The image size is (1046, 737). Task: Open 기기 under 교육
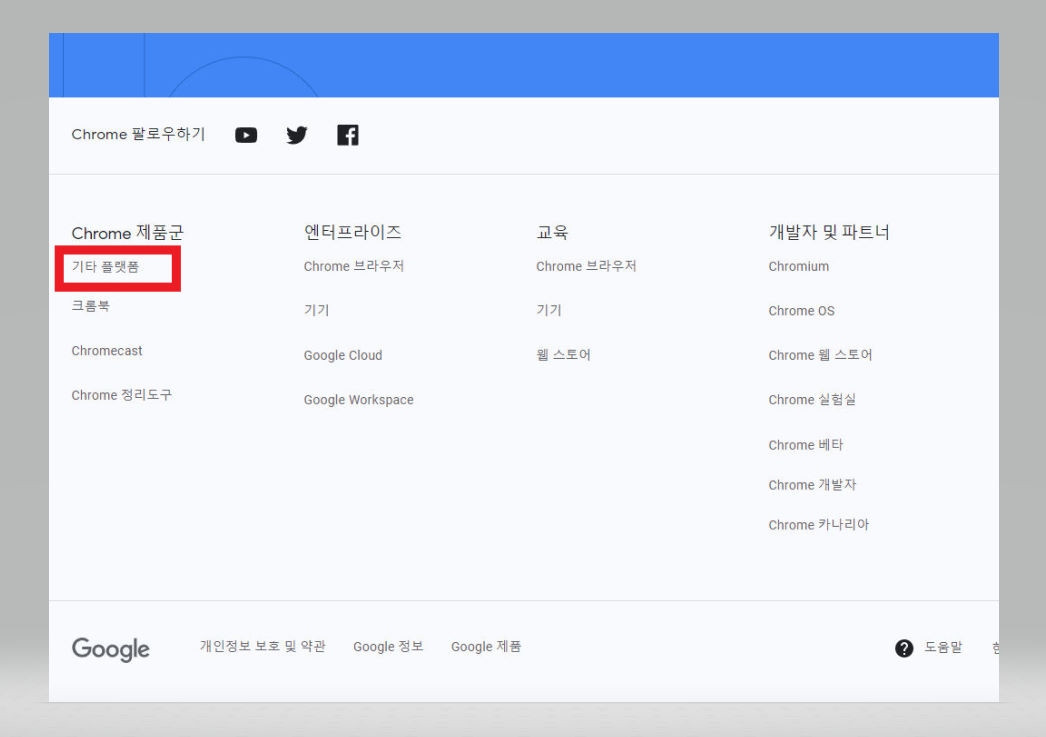click(x=549, y=310)
